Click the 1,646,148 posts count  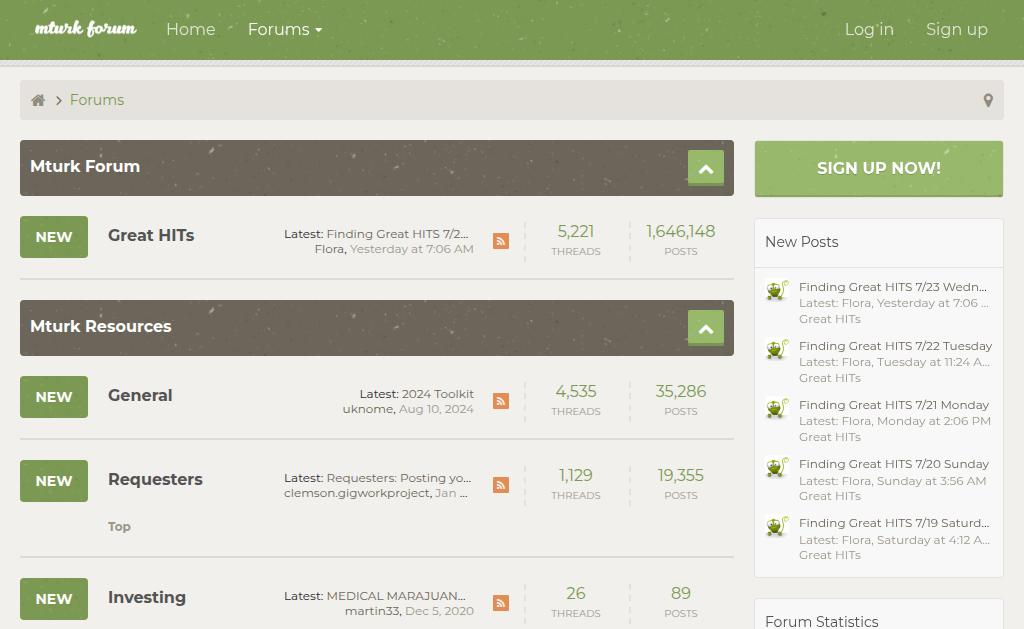click(x=680, y=231)
